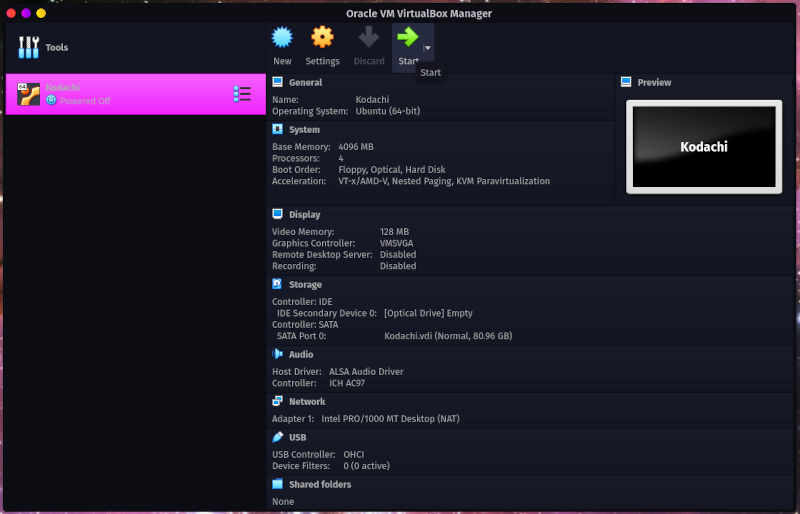Click the Shared folders section icon
The height and width of the screenshot is (514, 800).
click(278, 483)
